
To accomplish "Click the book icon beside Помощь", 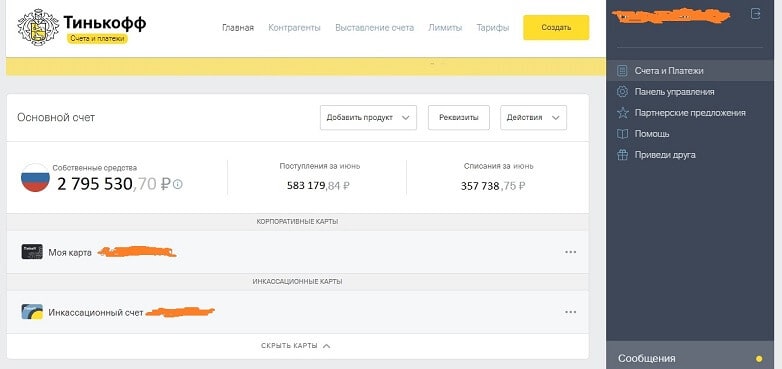I will coord(622,134).
